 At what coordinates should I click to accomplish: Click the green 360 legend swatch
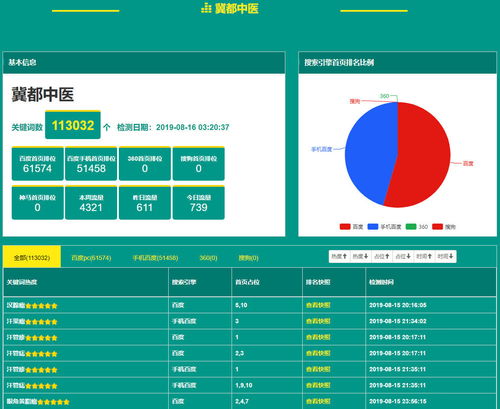click(411, 227)
